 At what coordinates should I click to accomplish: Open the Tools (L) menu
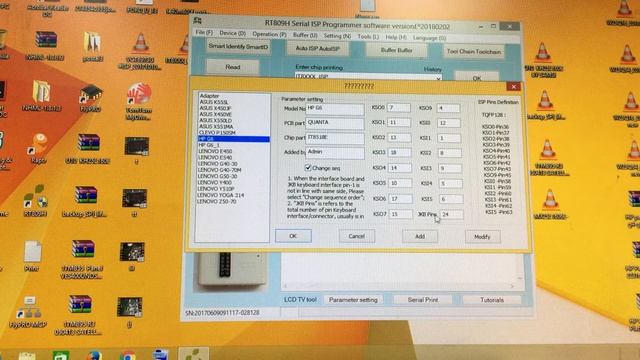[x=368, y=37]
